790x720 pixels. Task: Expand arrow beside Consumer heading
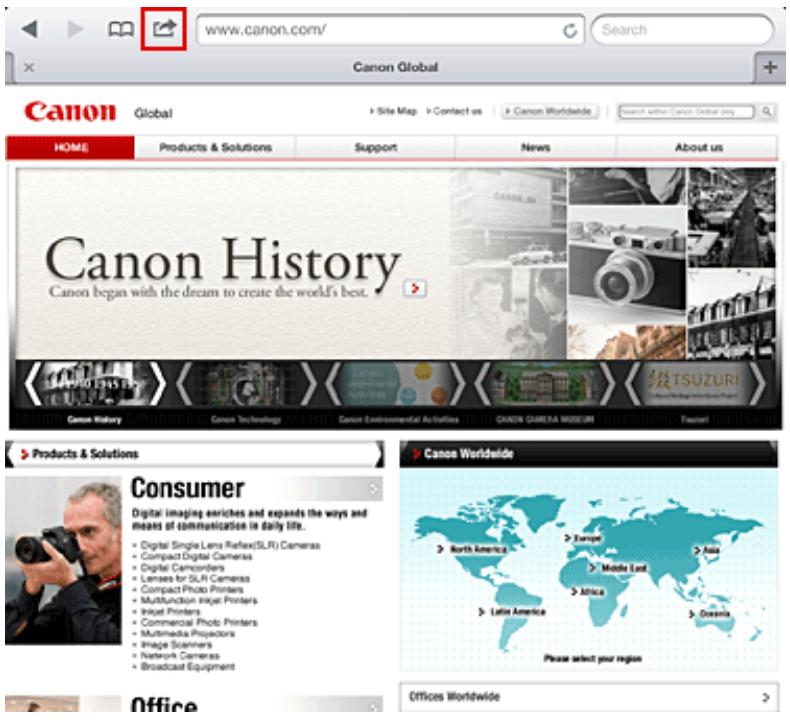point(373,489)
